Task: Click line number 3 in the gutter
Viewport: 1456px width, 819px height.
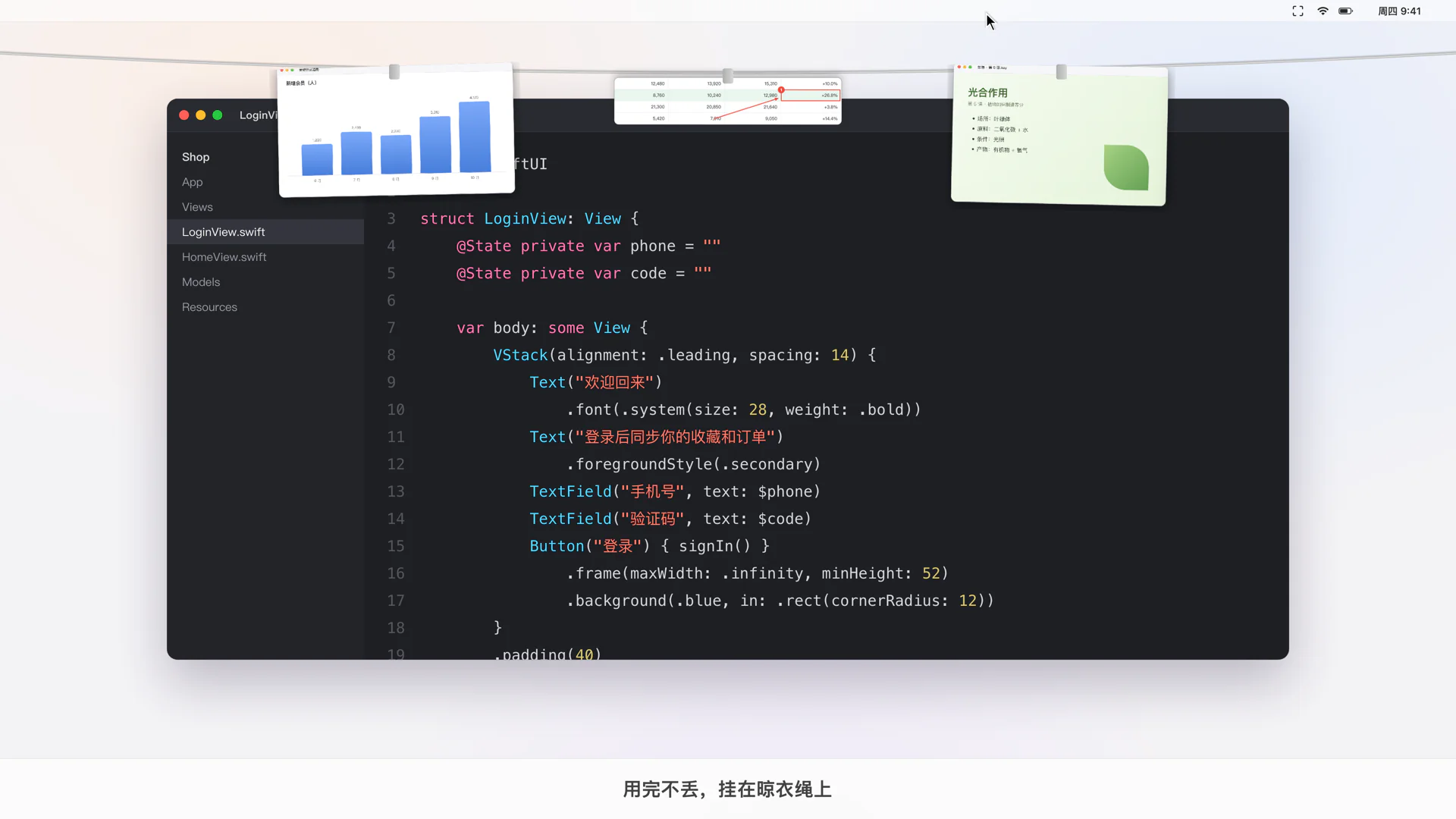Action: [x=391, y=218]
